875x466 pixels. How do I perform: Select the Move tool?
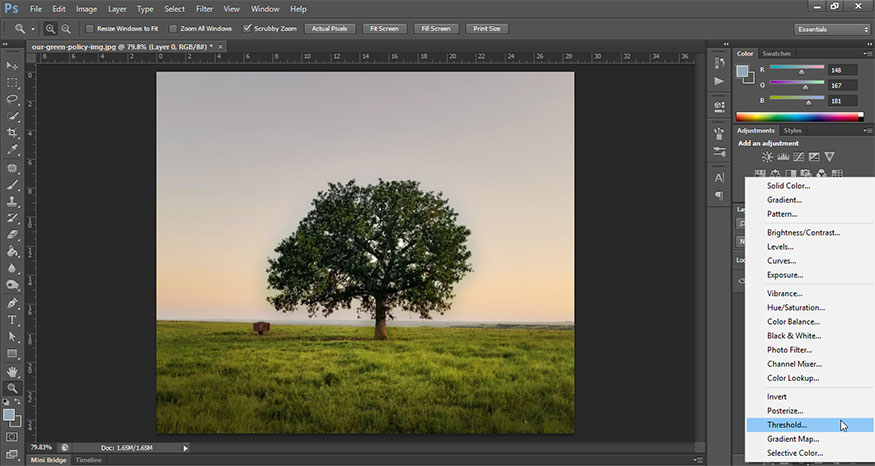[13, 66]
